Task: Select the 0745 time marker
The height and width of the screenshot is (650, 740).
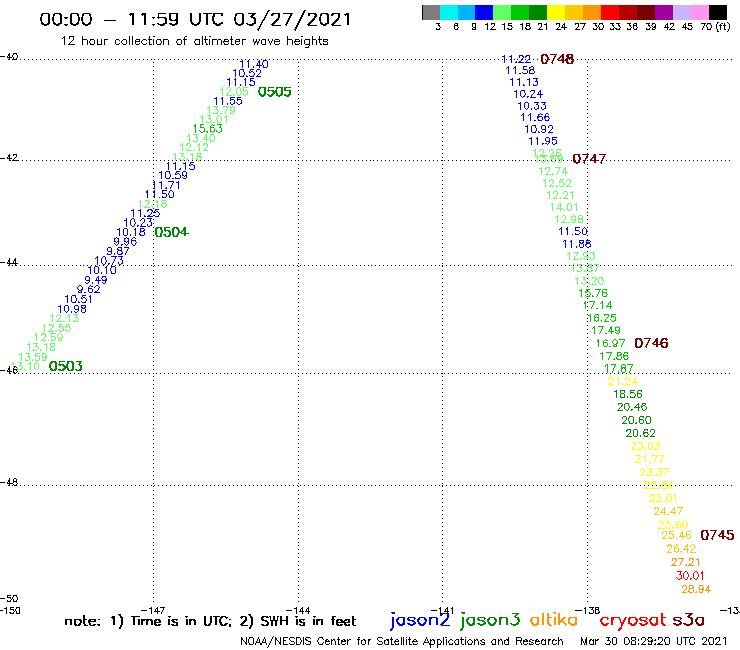Action: [717, 535]
